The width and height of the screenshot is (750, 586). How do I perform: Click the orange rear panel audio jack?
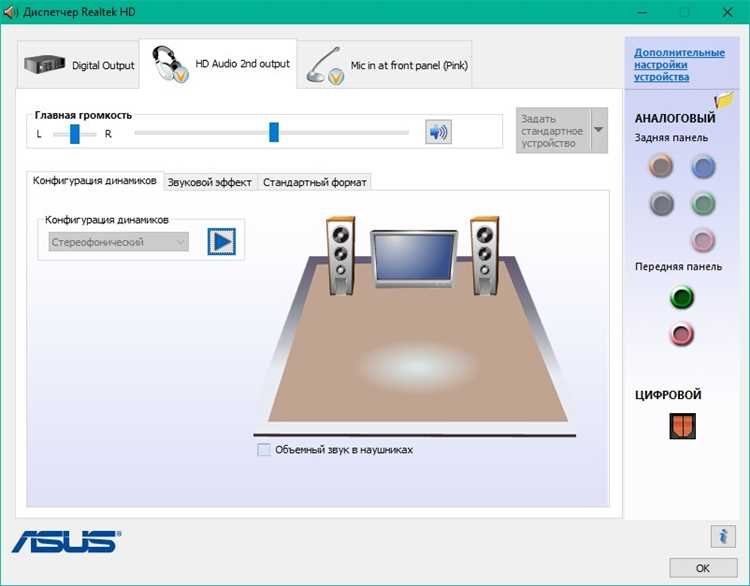pyautogui.click(x=661, y=166)
